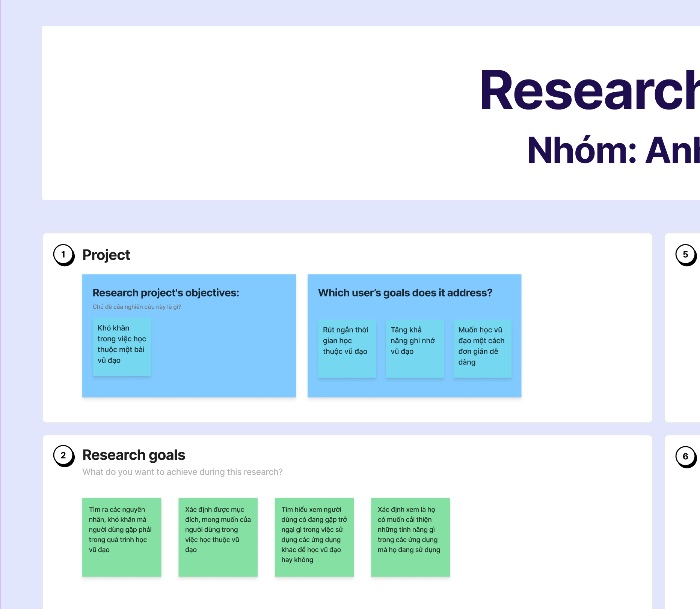This screenshot has height=609, width=700.
Task: Select sticky note 'Muốn học vũ đạo một cách'
Action: point(483,349)
